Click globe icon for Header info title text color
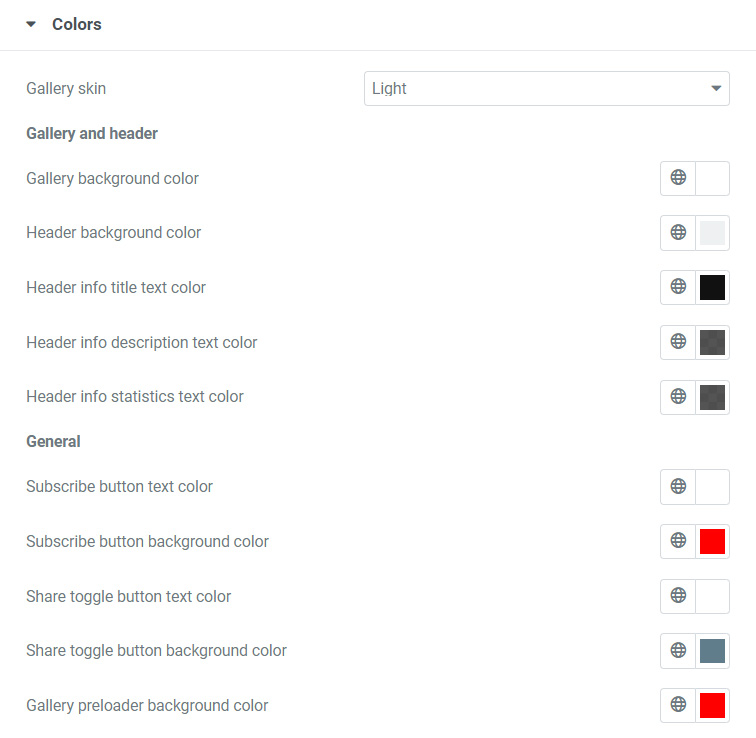 [x=678, y=287]
